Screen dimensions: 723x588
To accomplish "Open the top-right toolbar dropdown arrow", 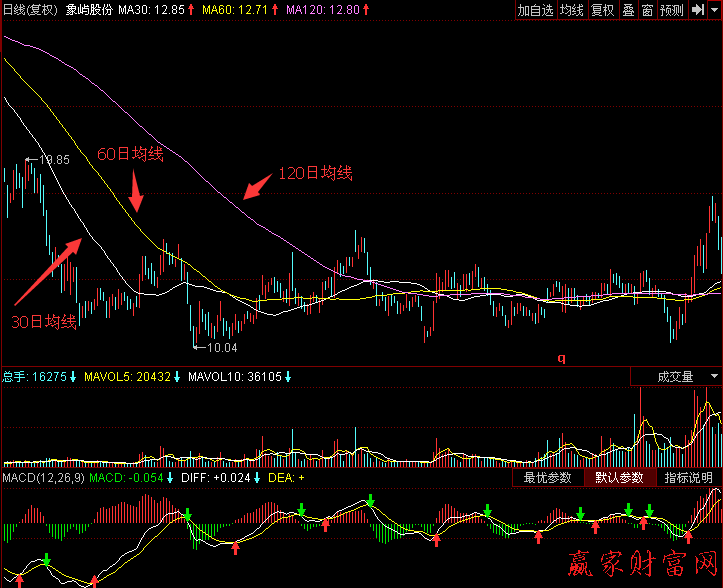I will [x=715, y=10].
